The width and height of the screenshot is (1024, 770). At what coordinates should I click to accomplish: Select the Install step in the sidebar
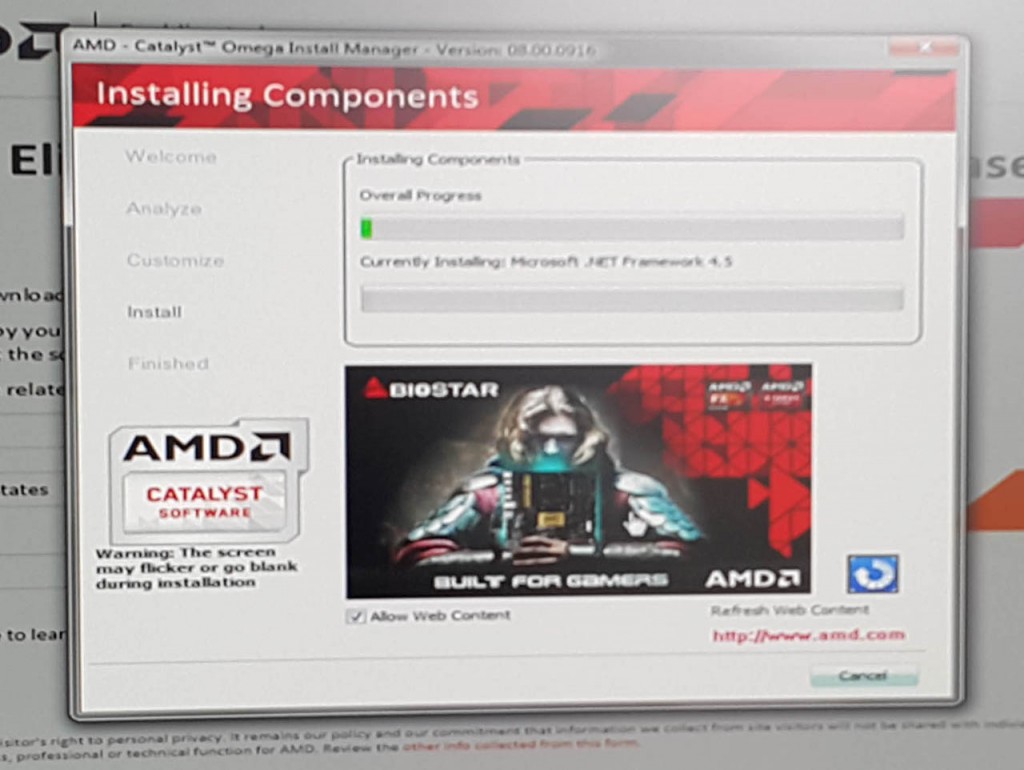coord(155,312)
